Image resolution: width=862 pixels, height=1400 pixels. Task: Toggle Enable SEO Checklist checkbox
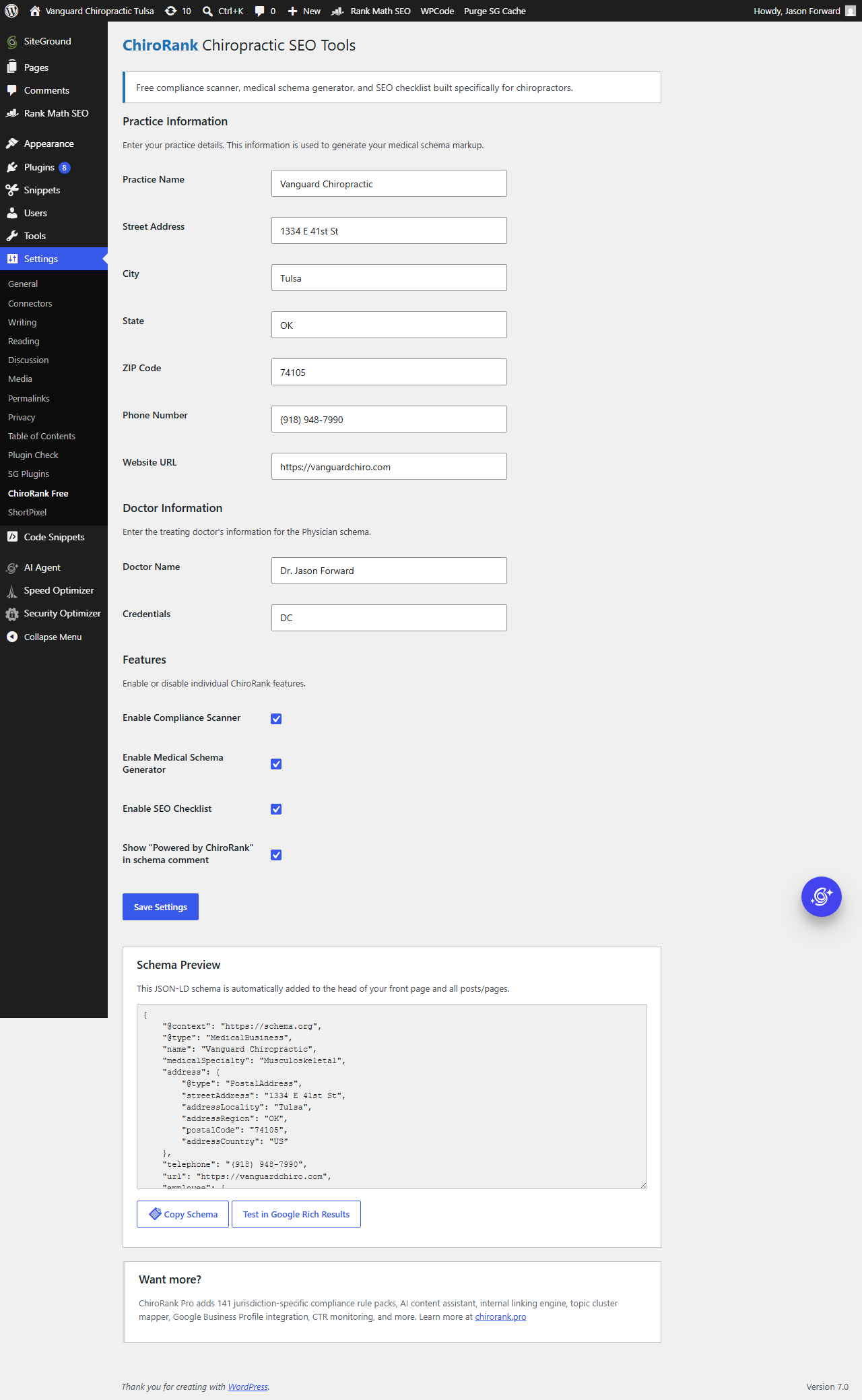click(x=276, y=809)
